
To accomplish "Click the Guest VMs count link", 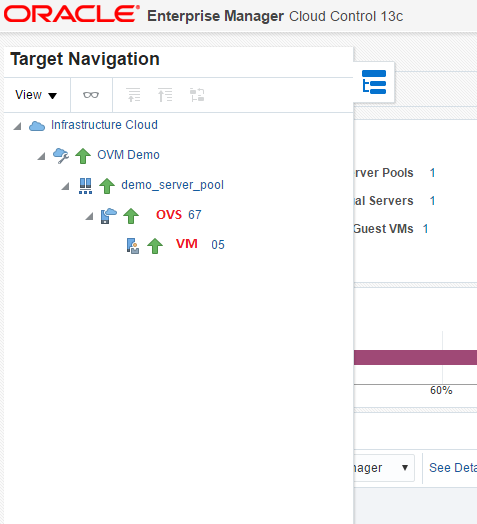I will pos(426,229).
